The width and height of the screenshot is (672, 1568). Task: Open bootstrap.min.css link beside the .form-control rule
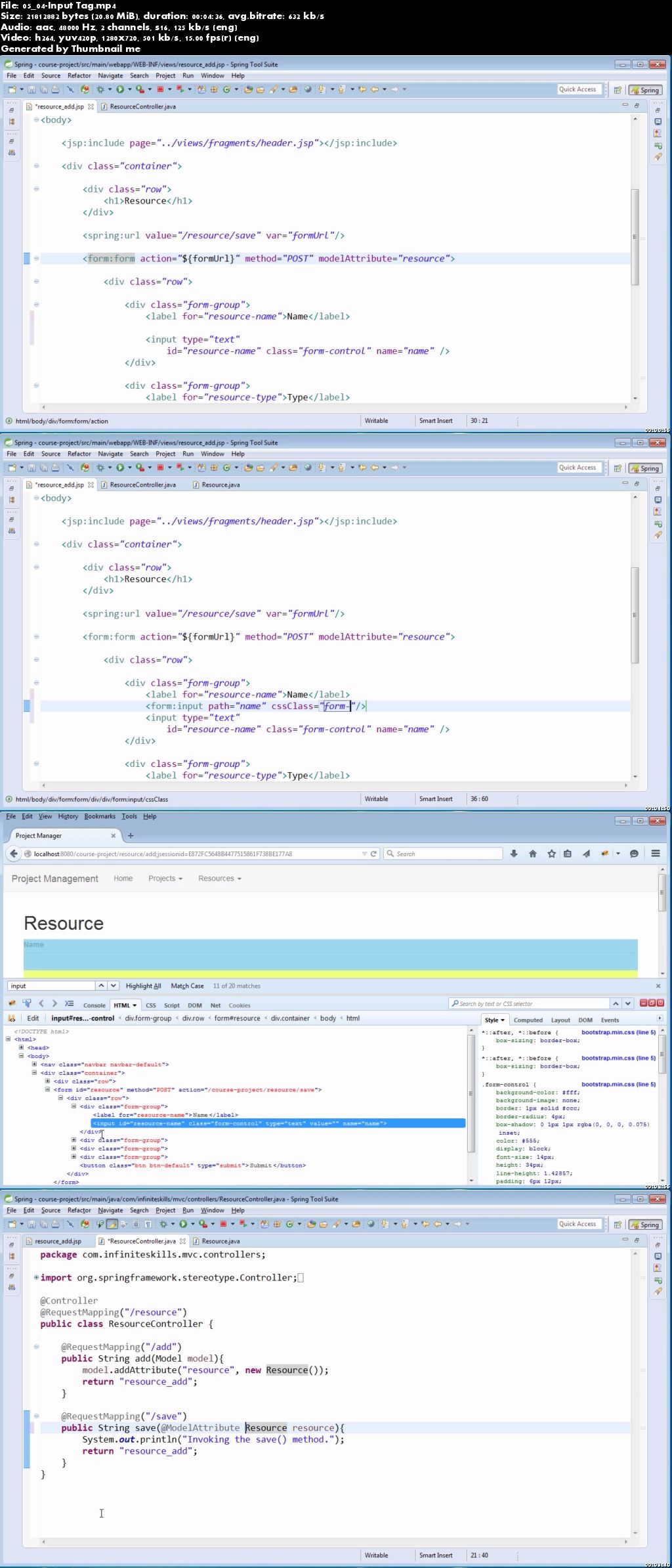point(619,1084)
